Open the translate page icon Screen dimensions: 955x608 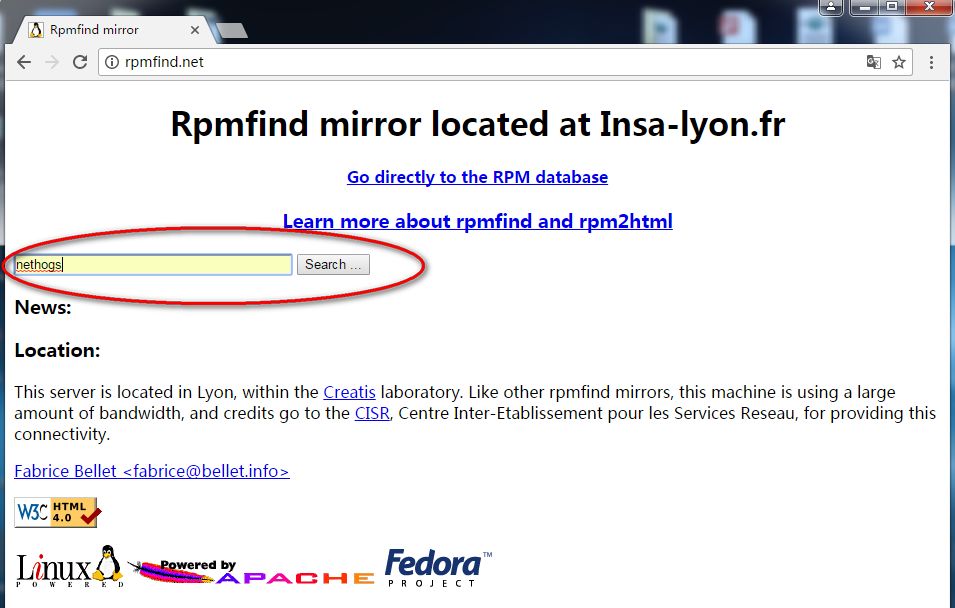[873, 62]
